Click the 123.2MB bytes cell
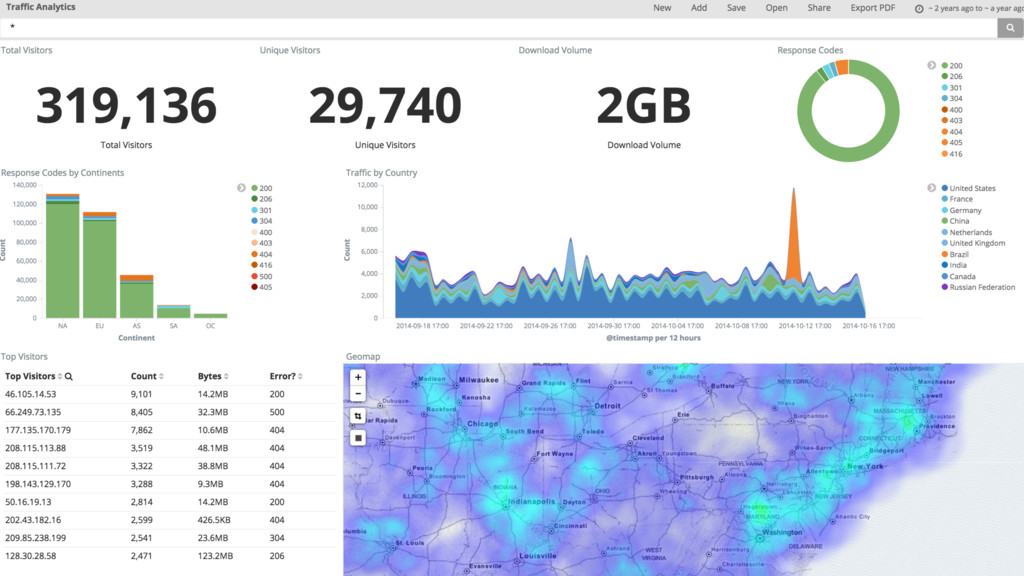1024x576 pixels. point(216,556)
